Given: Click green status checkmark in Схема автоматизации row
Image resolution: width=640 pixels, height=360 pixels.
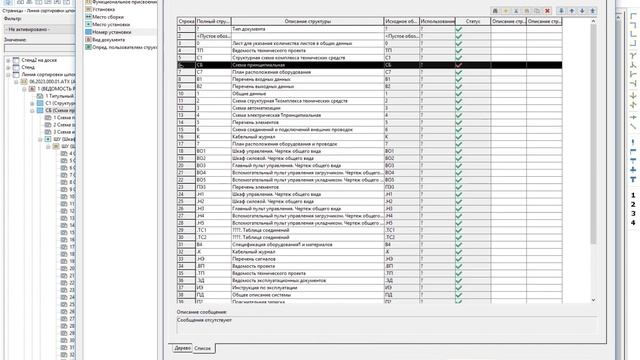Looking at the screenshot, I should tap(459, 108).
